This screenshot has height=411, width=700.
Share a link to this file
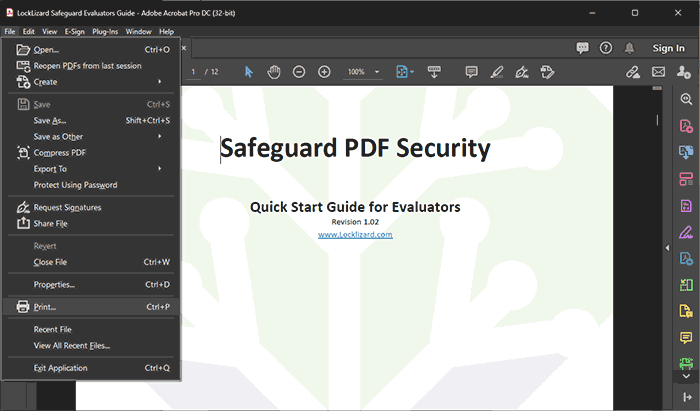click(633, 72)
